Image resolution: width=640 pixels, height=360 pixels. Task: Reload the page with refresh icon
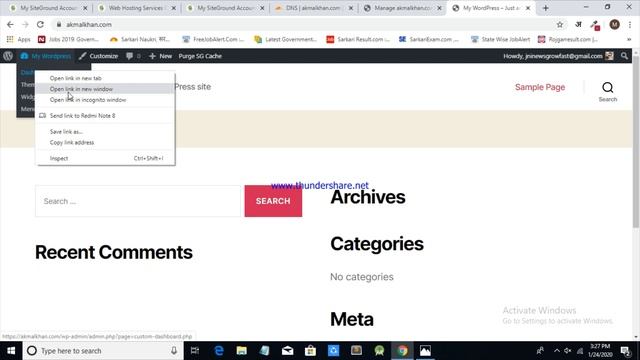tap(40, 24)
